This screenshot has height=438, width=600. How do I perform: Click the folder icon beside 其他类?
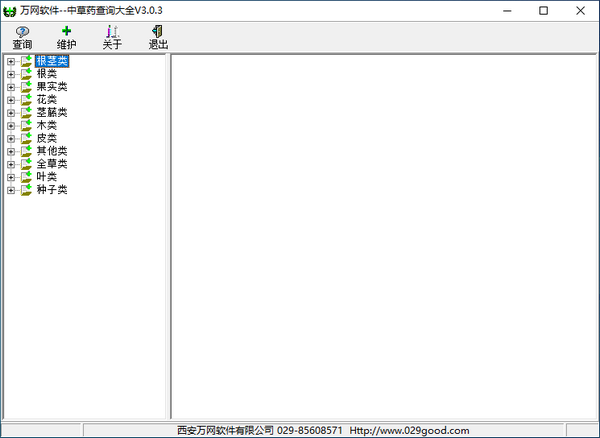26,151
